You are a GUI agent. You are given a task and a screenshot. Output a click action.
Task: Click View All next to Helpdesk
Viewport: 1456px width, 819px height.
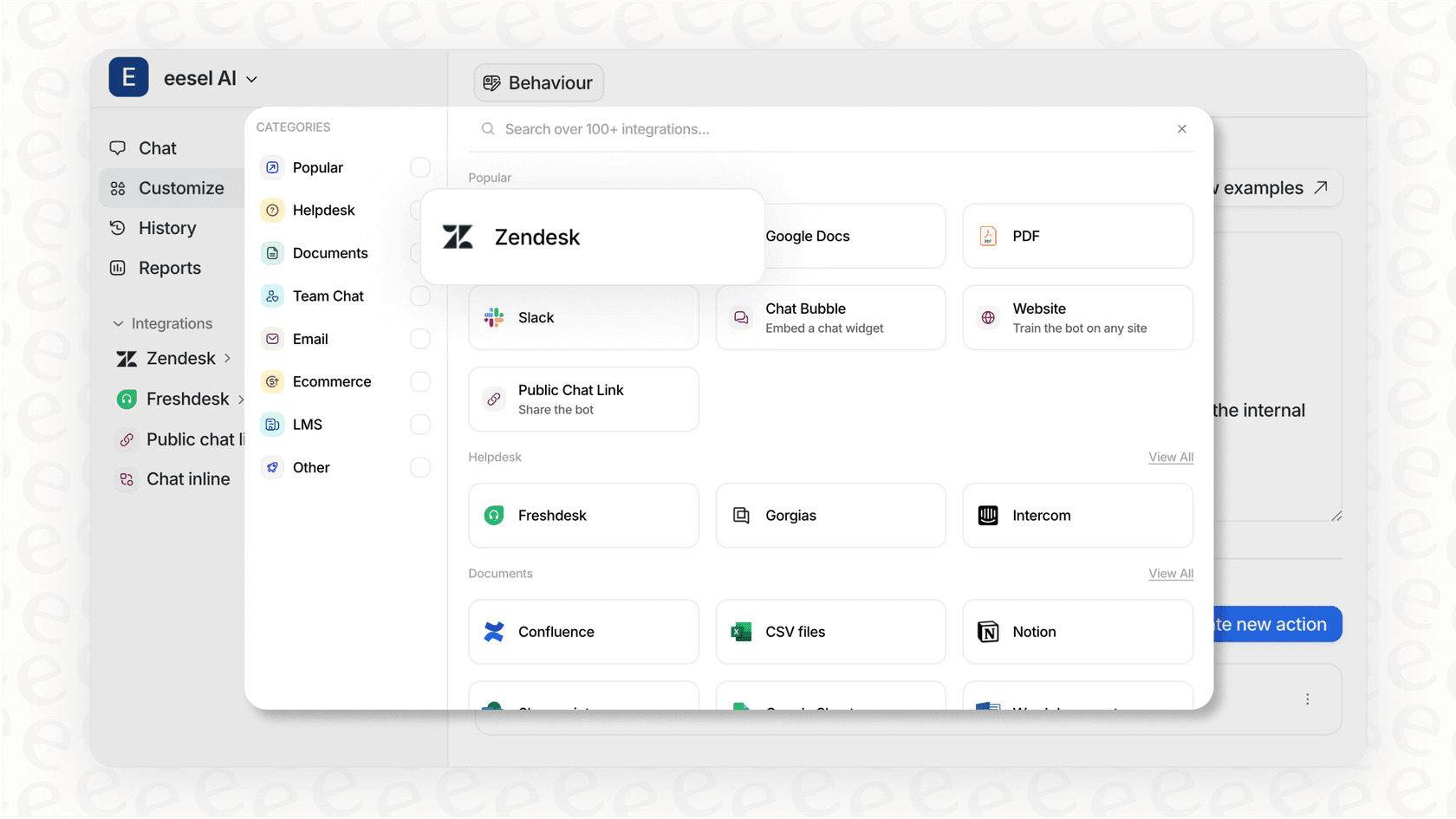(x=1170, y=457)
